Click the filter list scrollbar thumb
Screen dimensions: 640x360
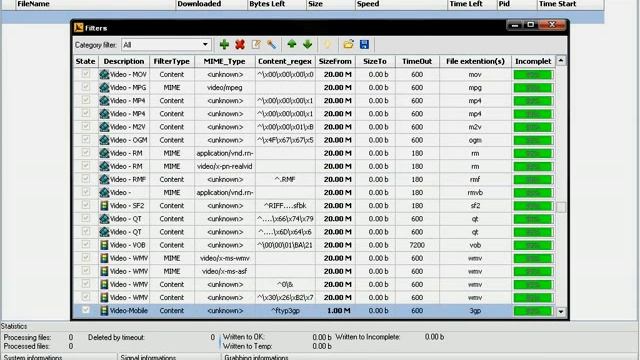[561, 207]
